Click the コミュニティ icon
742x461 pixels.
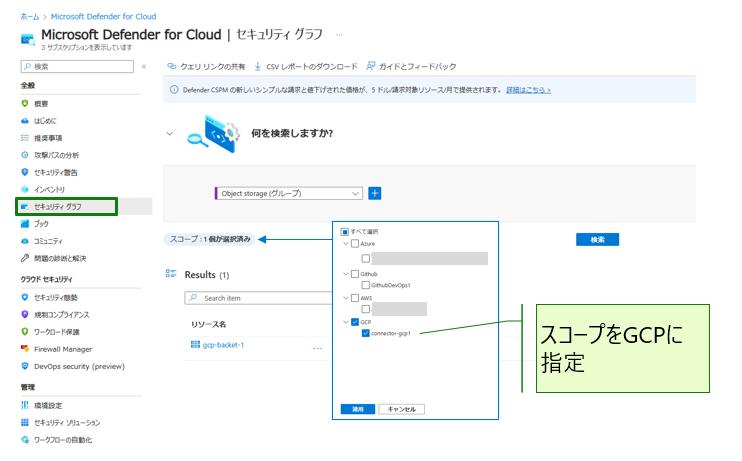[x=25, y=241]
